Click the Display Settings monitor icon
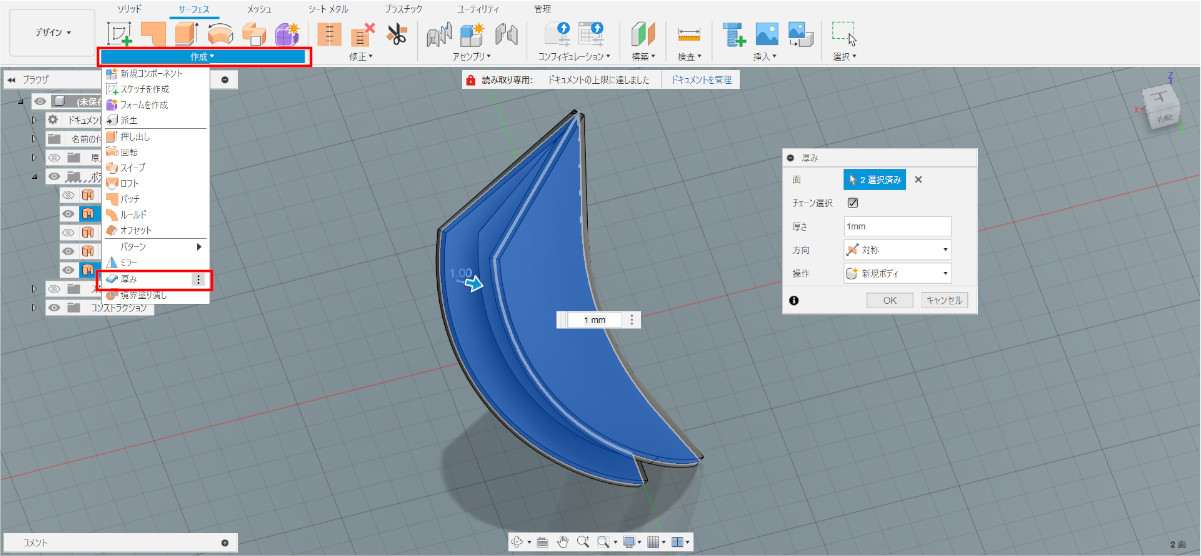Viewport: 1201px width, 556px height. (629, 541)
